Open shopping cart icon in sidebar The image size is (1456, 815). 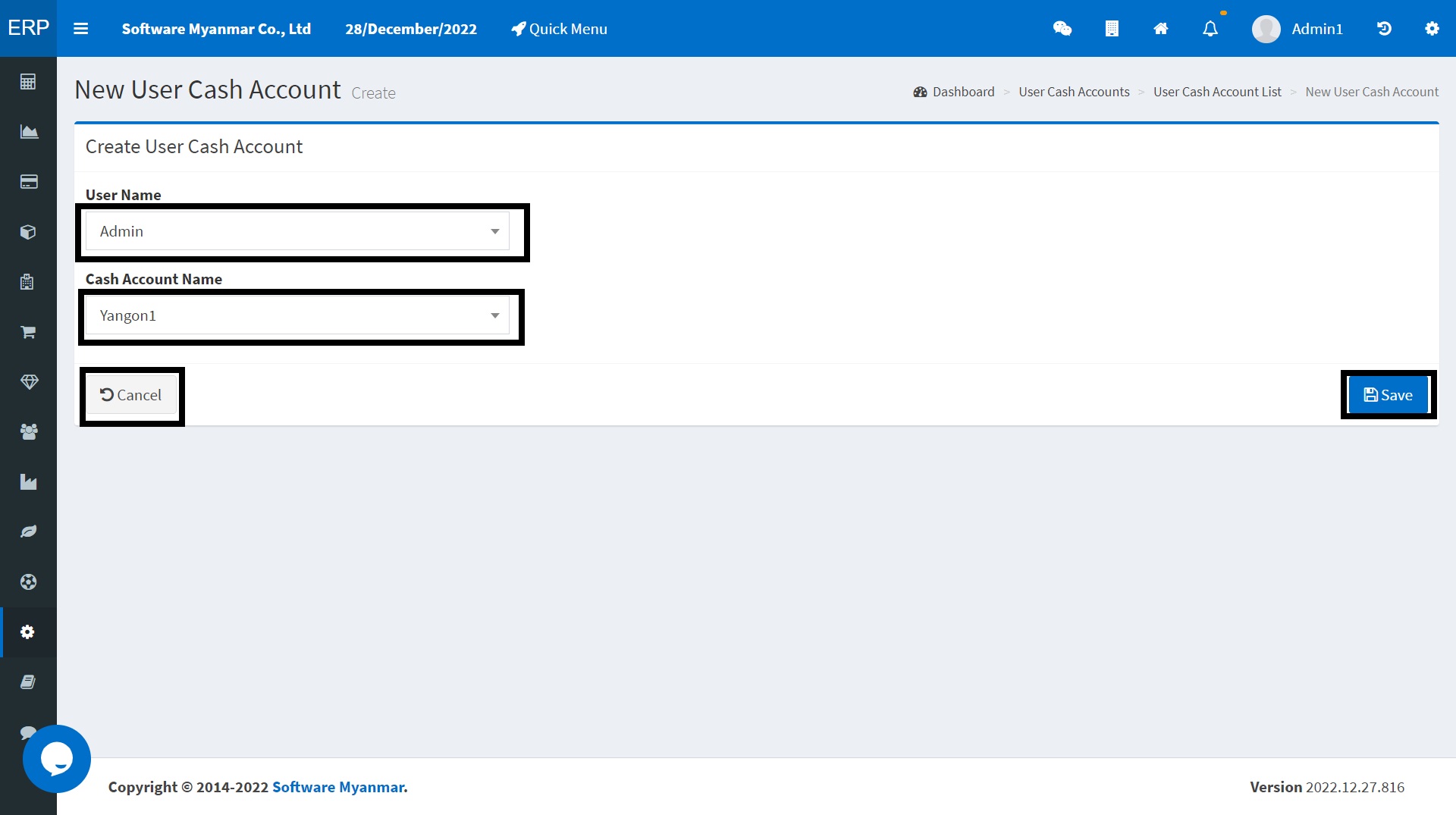tap(28, 332)
